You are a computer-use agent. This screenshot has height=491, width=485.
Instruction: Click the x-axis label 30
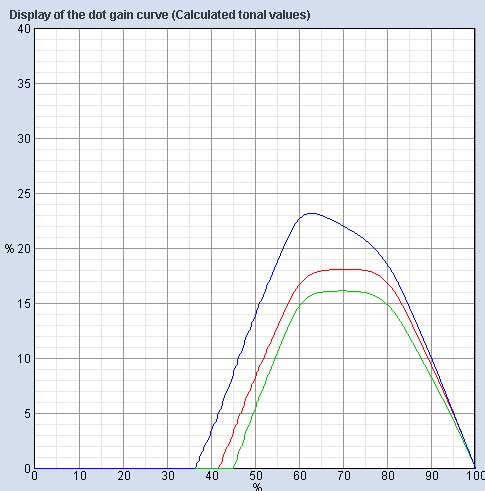click(168, 476)
